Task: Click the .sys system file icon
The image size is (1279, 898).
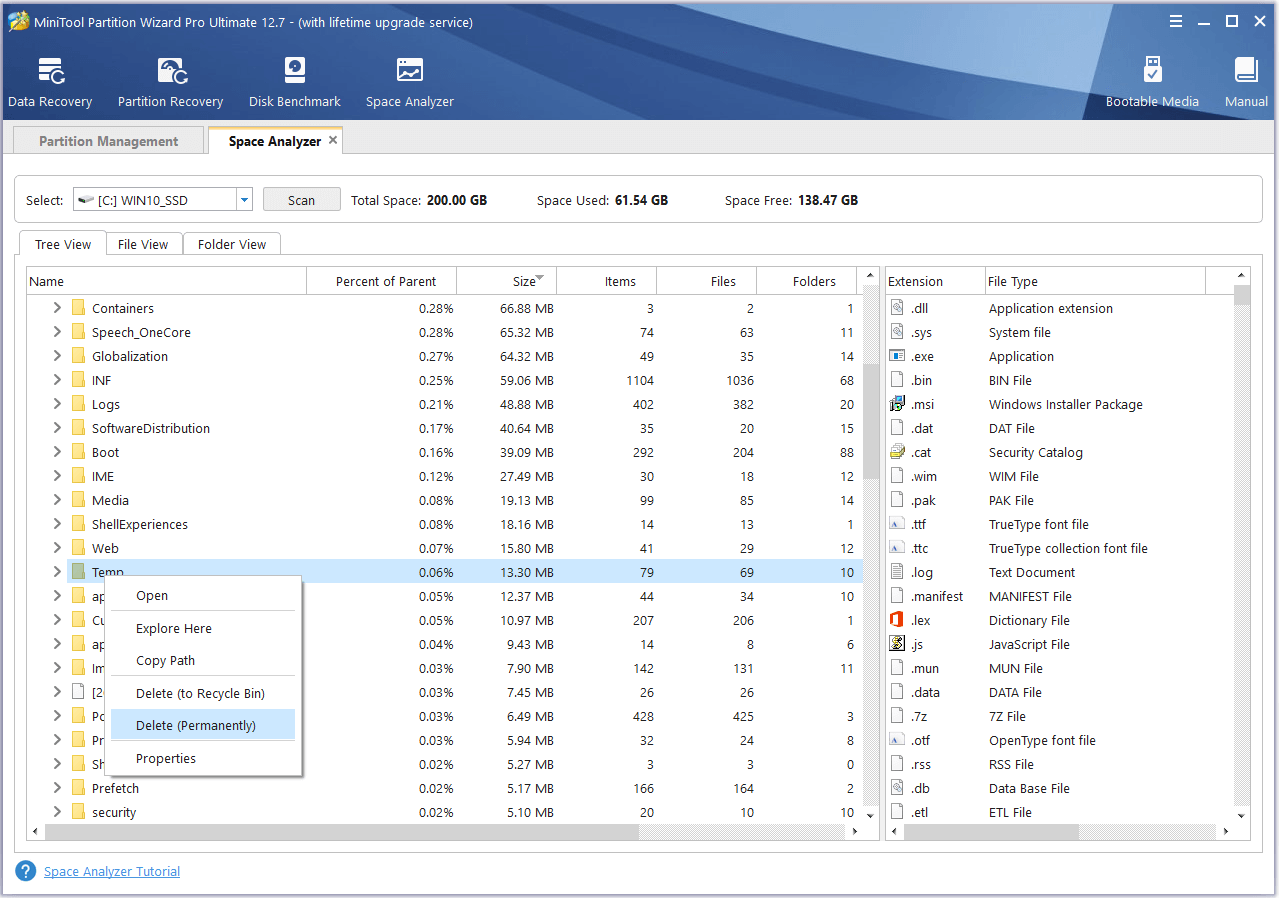Action: click(x=897, y=333)
